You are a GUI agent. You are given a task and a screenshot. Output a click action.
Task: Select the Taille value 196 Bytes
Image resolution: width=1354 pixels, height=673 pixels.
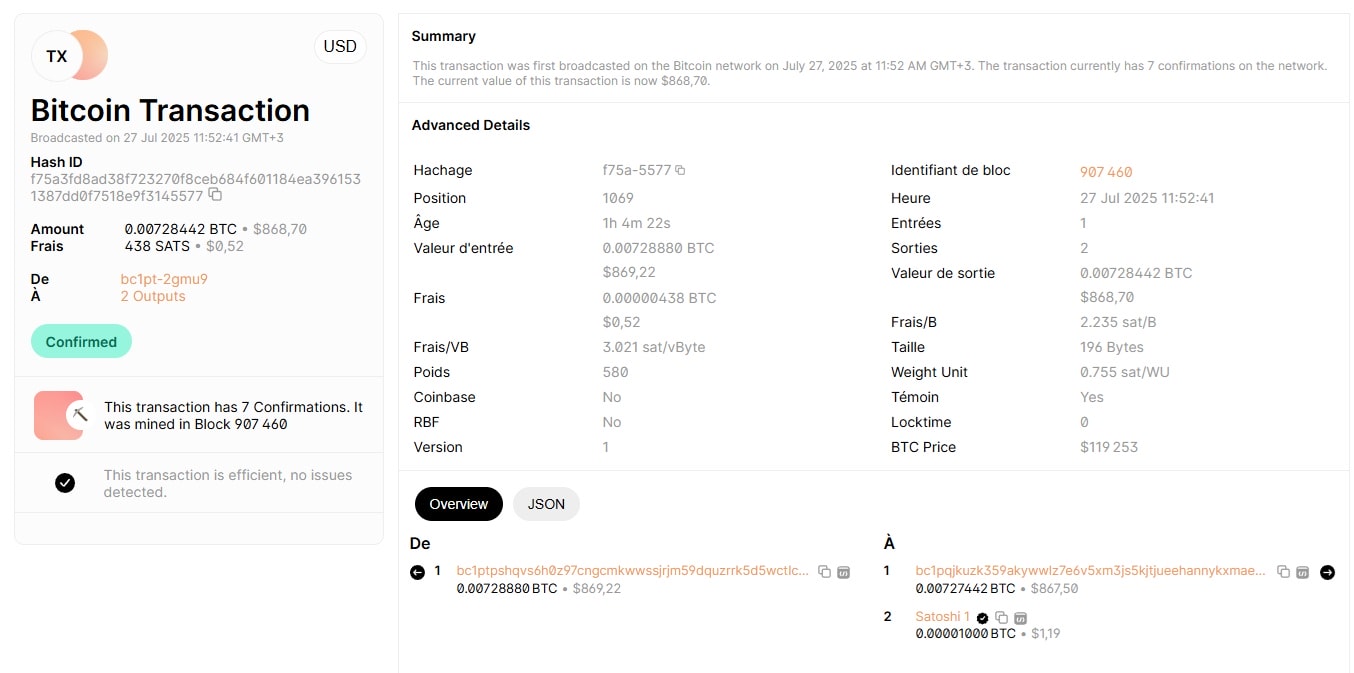pos(1112,347)
